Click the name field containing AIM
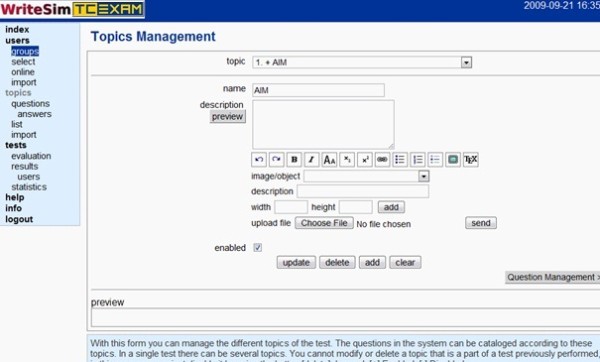The height and width of the screenshot is (362, 600). 318,90
